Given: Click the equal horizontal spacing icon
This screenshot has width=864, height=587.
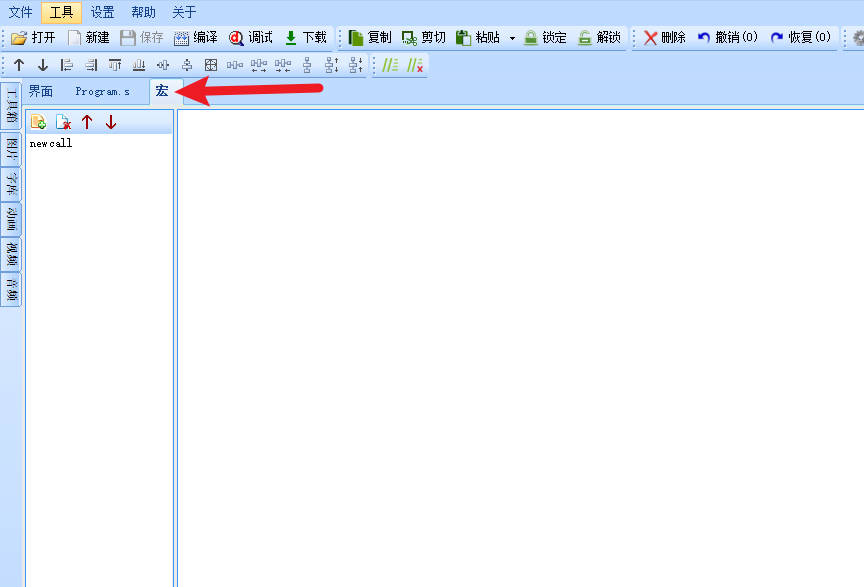Looking at the screenshot, I should point(235,65).
